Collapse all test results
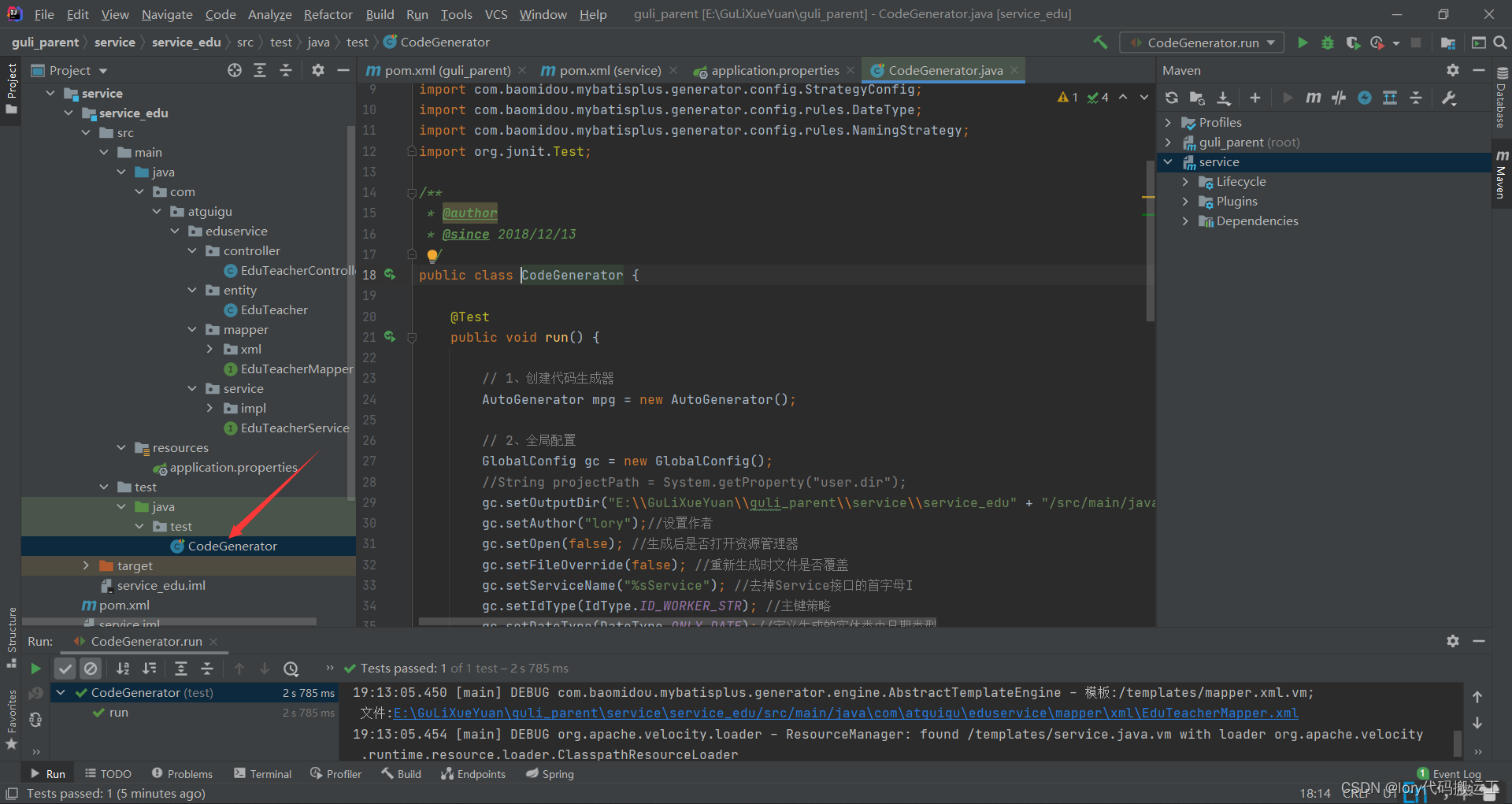Screen dimensions: 1512x804 207,669
